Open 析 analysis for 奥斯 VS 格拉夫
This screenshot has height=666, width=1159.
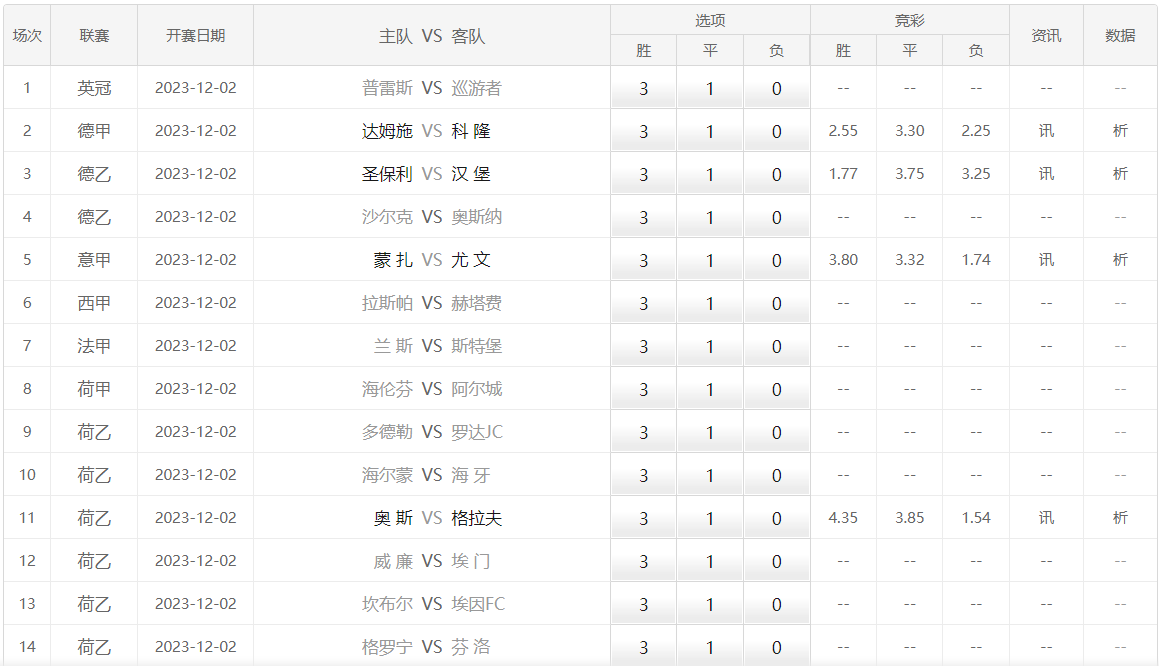click(x=1120, y=517)
